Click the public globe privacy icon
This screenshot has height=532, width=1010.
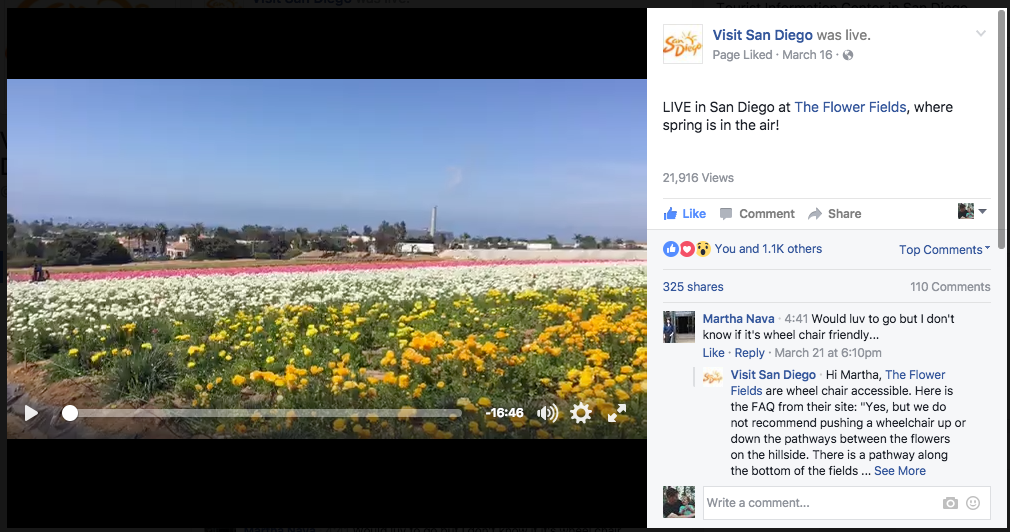848,55
